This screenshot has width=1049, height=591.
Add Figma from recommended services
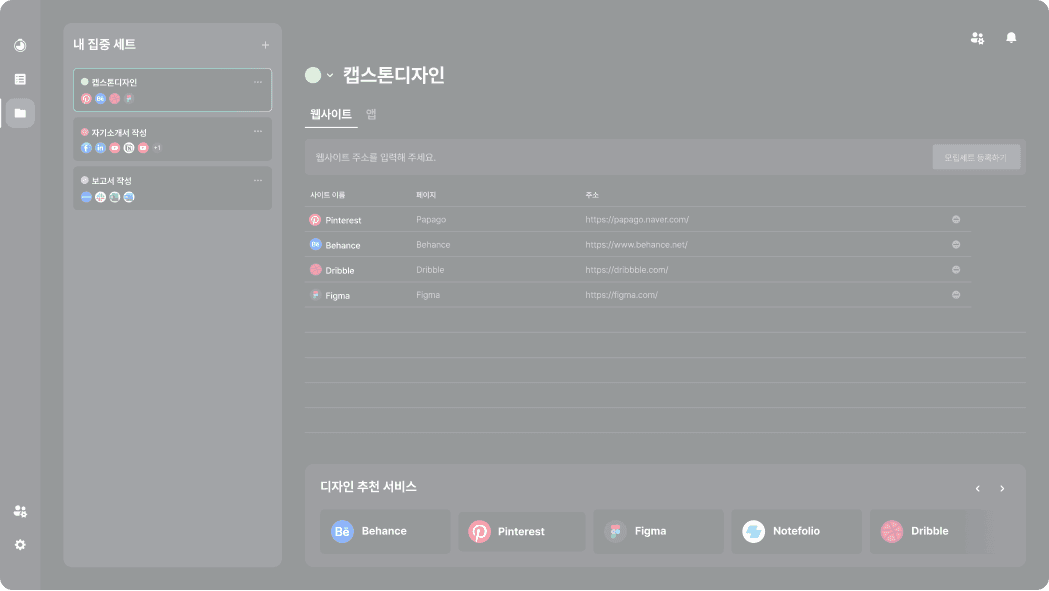click(658, 531)
